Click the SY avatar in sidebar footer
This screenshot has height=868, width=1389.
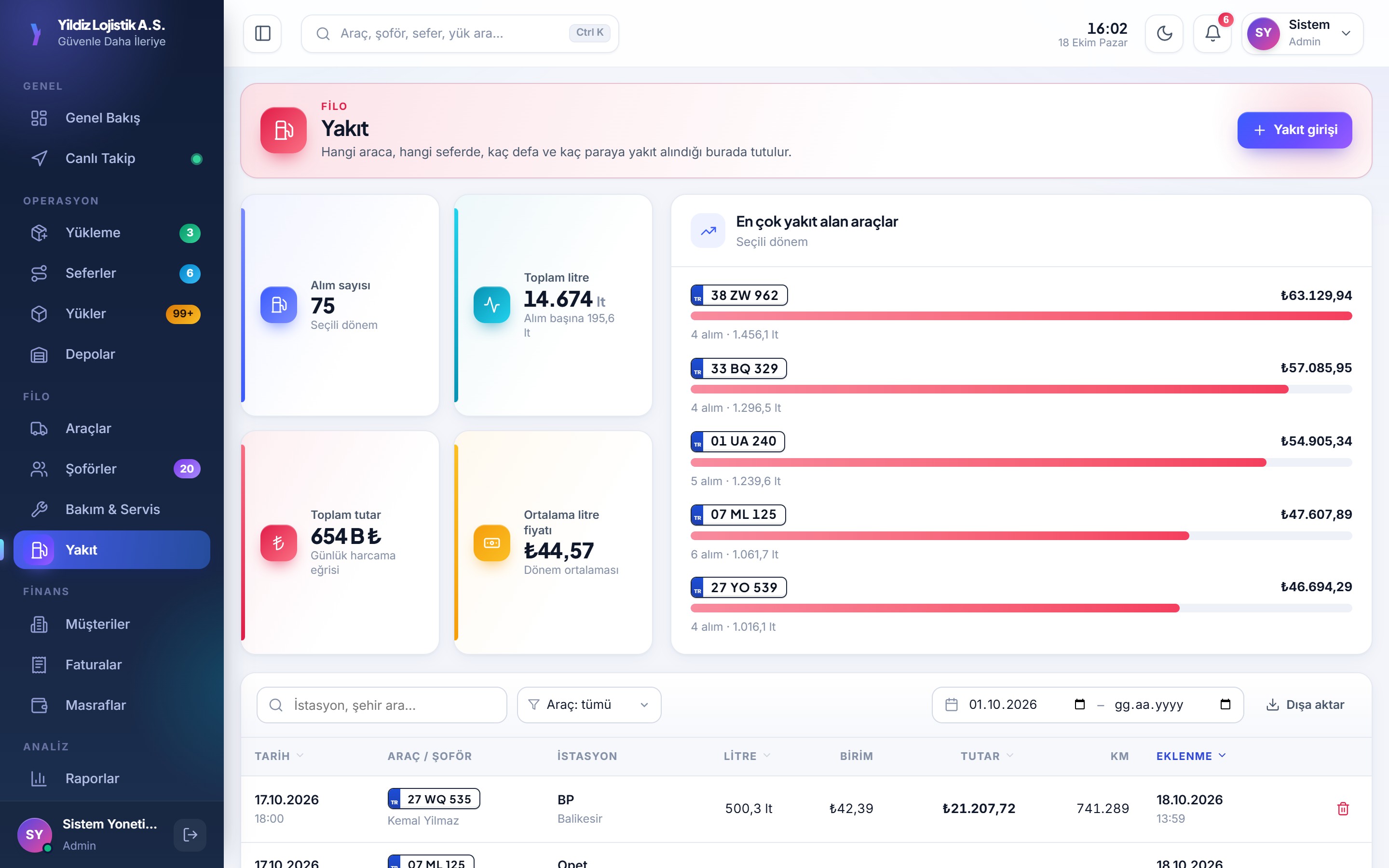(x=34, y=835)
